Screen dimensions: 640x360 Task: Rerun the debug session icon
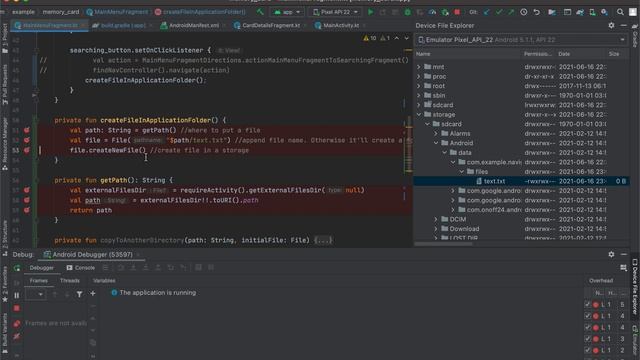(17, 268)
